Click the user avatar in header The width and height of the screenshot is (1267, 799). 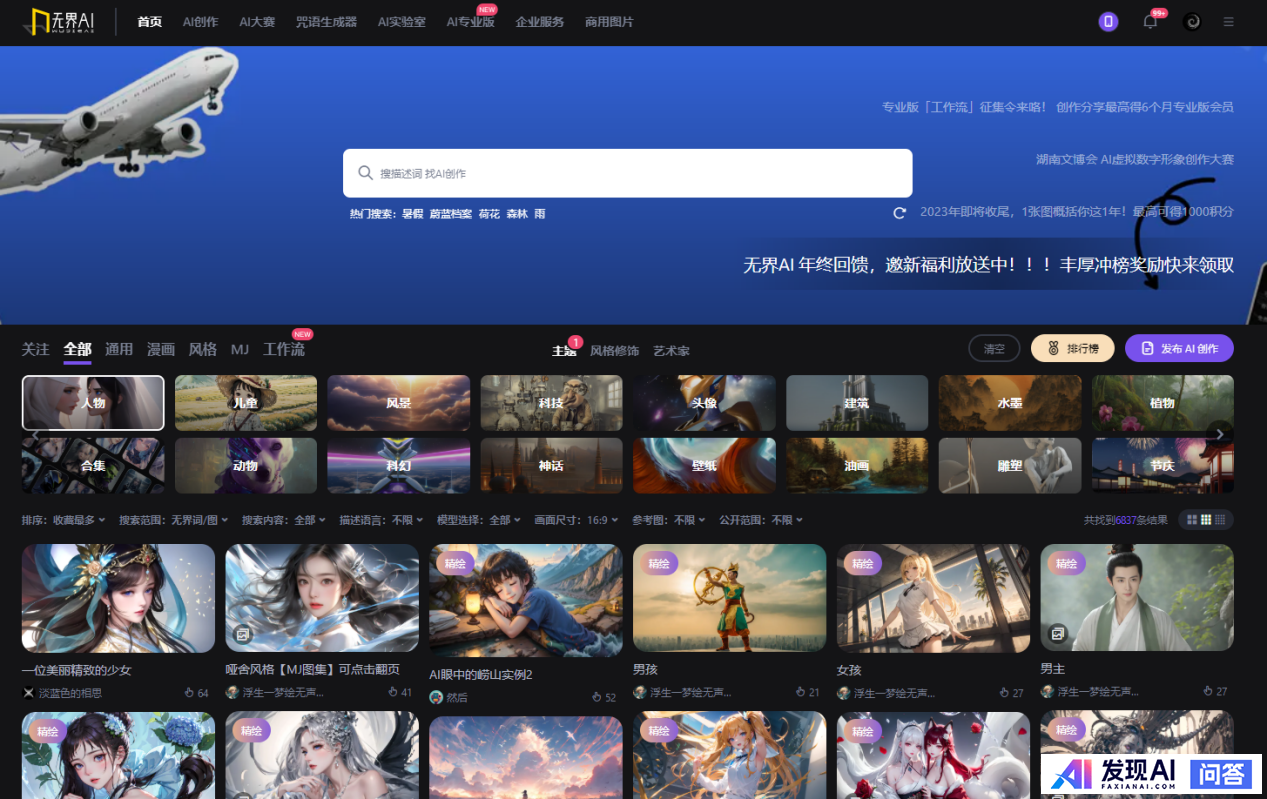click(x=1192, y=22)
